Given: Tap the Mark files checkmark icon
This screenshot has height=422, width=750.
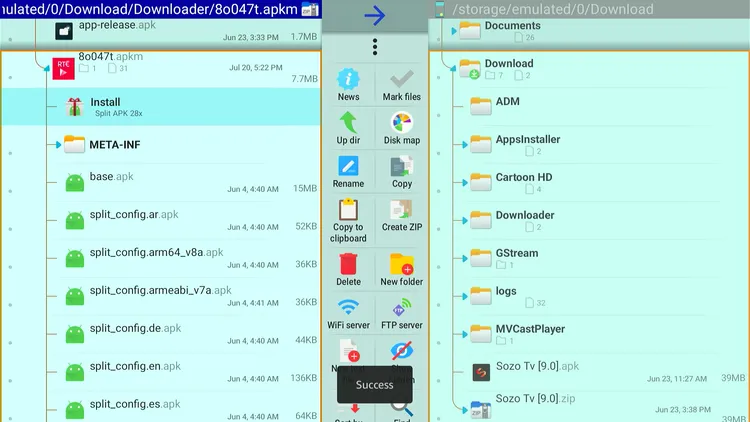Looking at the screenshot, I should click(401, 79).
